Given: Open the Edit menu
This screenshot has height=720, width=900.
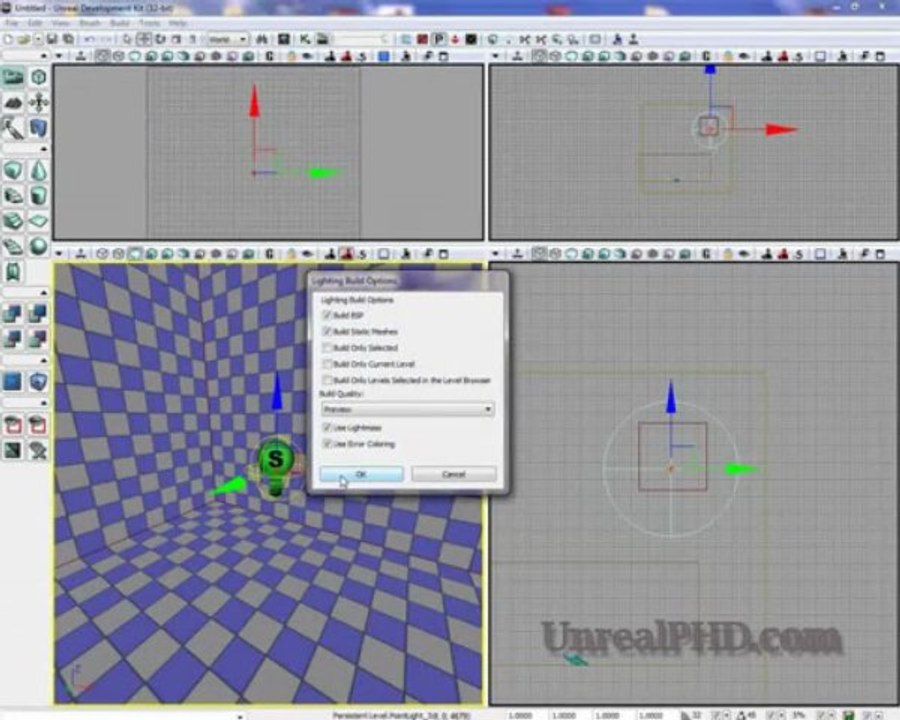Looking at the screenshot, I should coord(36,23).
